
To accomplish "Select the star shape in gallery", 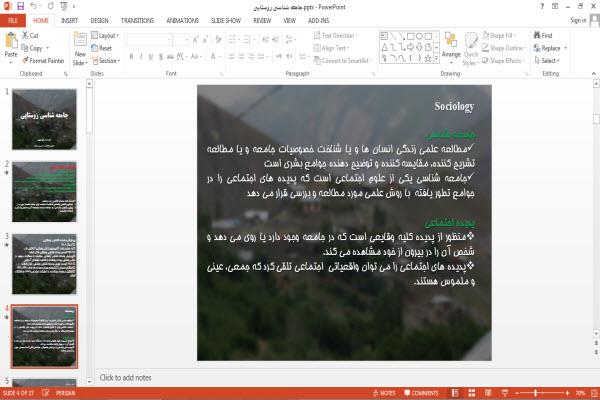I will tap(428, 58).
